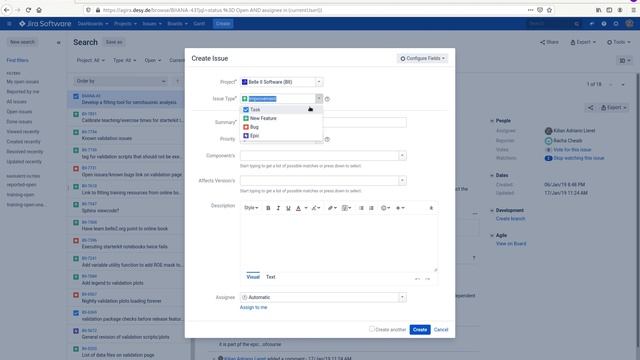
Task: Open Style dropdown in description editor
Action: tap(251, 208)
